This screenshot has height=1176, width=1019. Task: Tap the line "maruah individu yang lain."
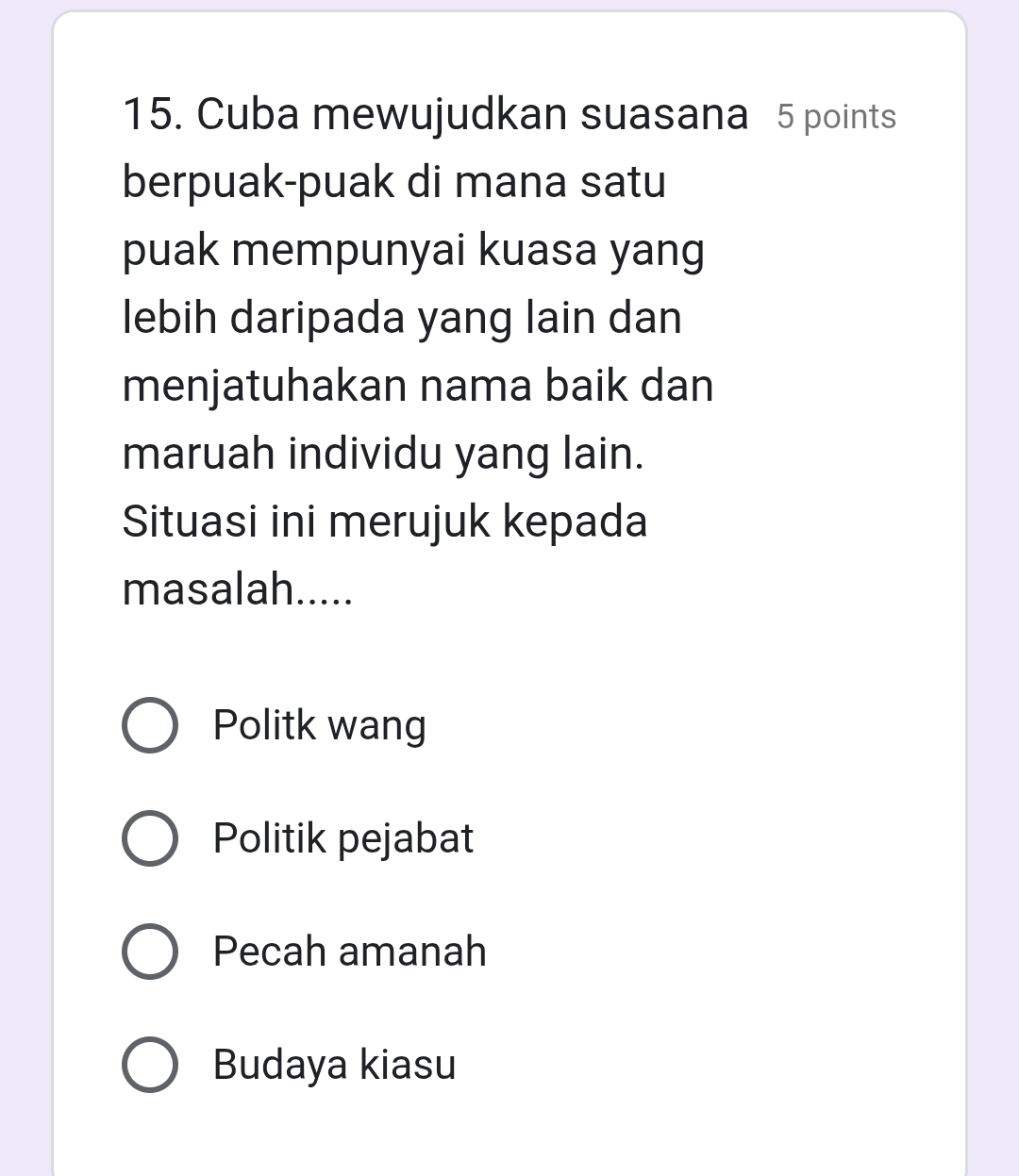384,455
